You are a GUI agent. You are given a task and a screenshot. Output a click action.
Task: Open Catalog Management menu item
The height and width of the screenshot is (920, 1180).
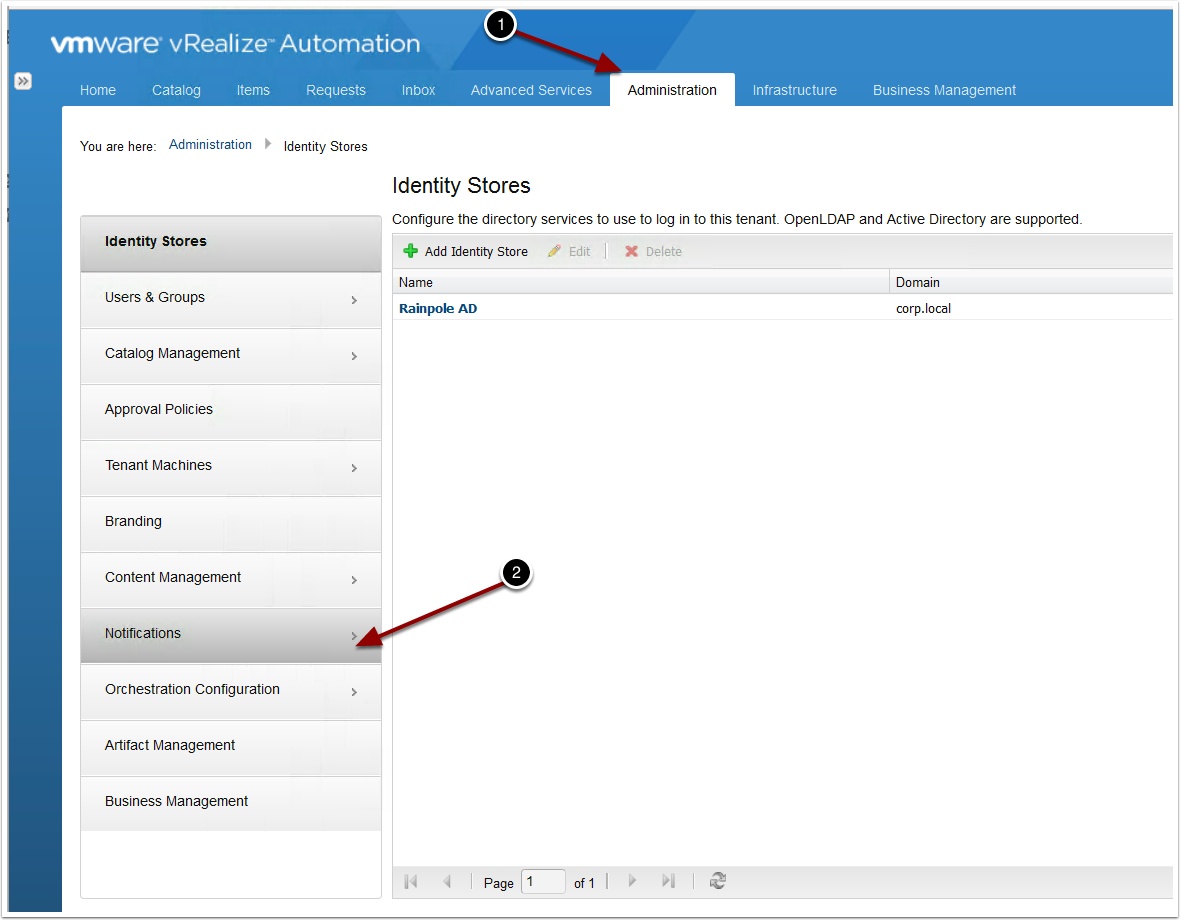231,356
